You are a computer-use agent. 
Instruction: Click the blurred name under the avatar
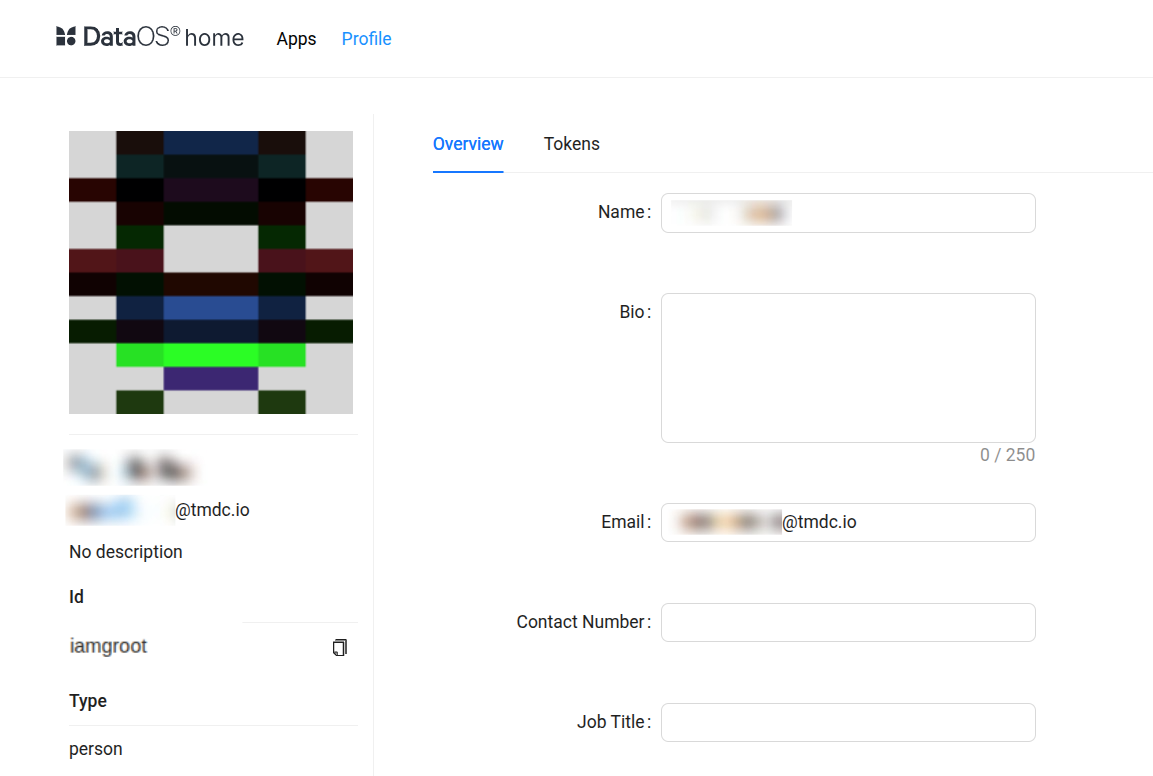pos(131,468)
